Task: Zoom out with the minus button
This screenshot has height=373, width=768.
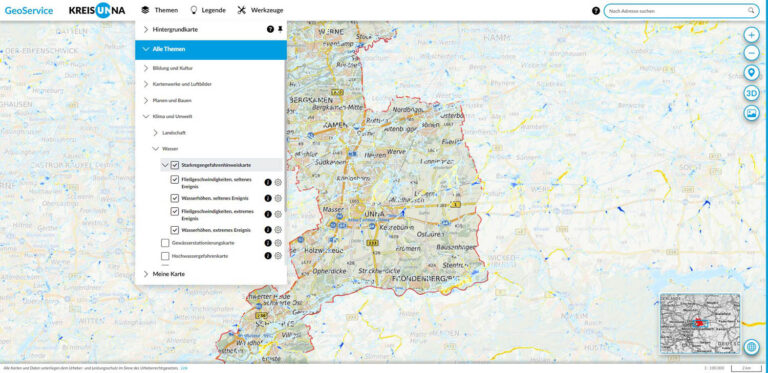Action: click(x=751, y=53)
